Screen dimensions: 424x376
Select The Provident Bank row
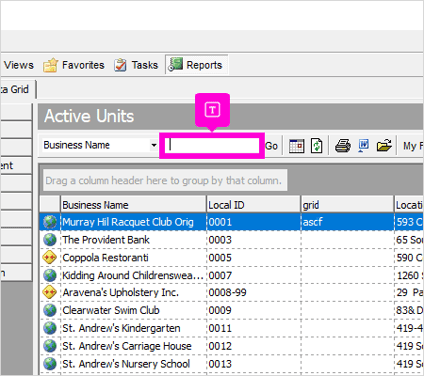click(x=231, y=240)
